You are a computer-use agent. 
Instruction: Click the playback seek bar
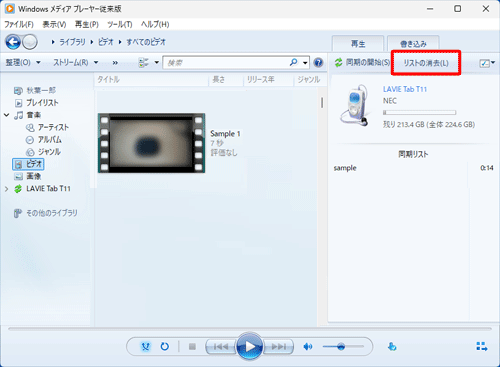click(250, 329)
